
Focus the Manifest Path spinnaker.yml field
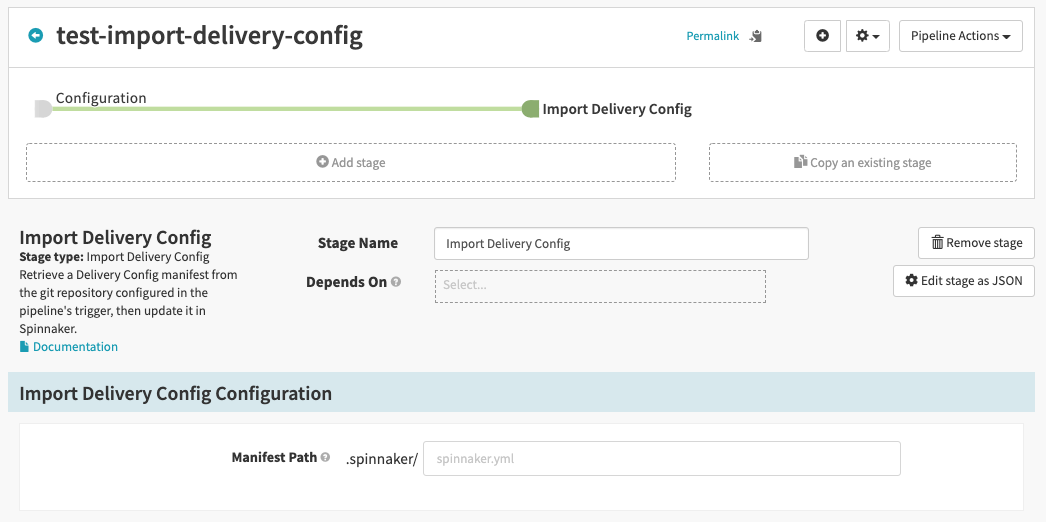[x=661, y=458]
